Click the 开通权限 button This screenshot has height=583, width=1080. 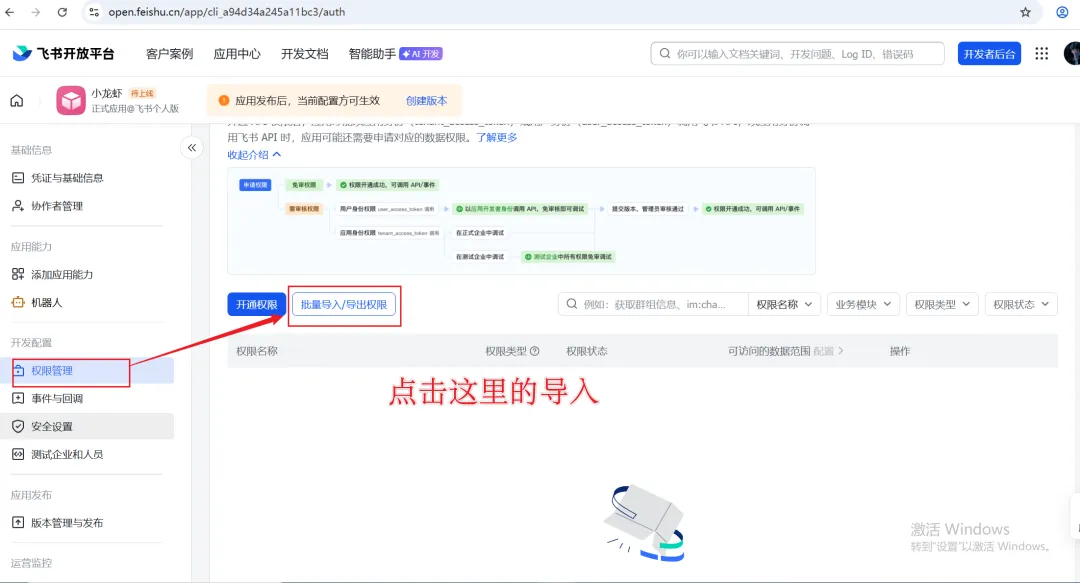click(x=256, y=304)
